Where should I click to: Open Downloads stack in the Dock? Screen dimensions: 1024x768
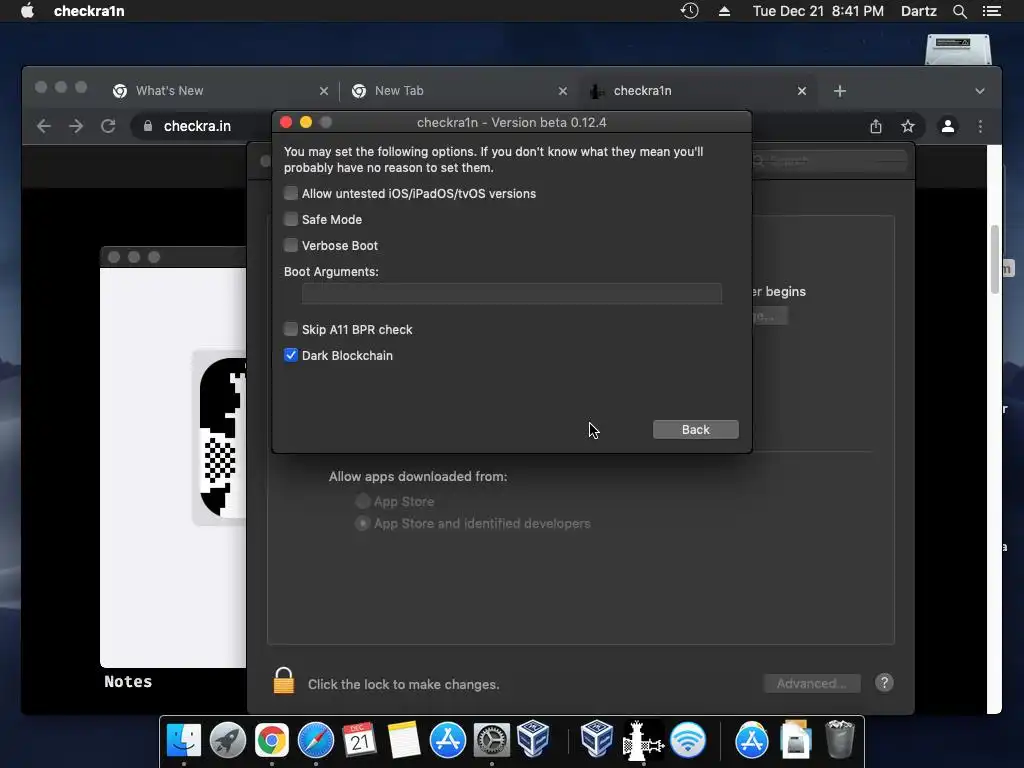coord(795,739)
